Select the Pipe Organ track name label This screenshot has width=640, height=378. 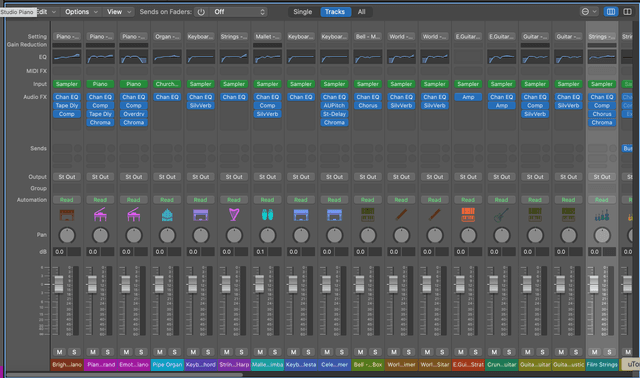167,365
